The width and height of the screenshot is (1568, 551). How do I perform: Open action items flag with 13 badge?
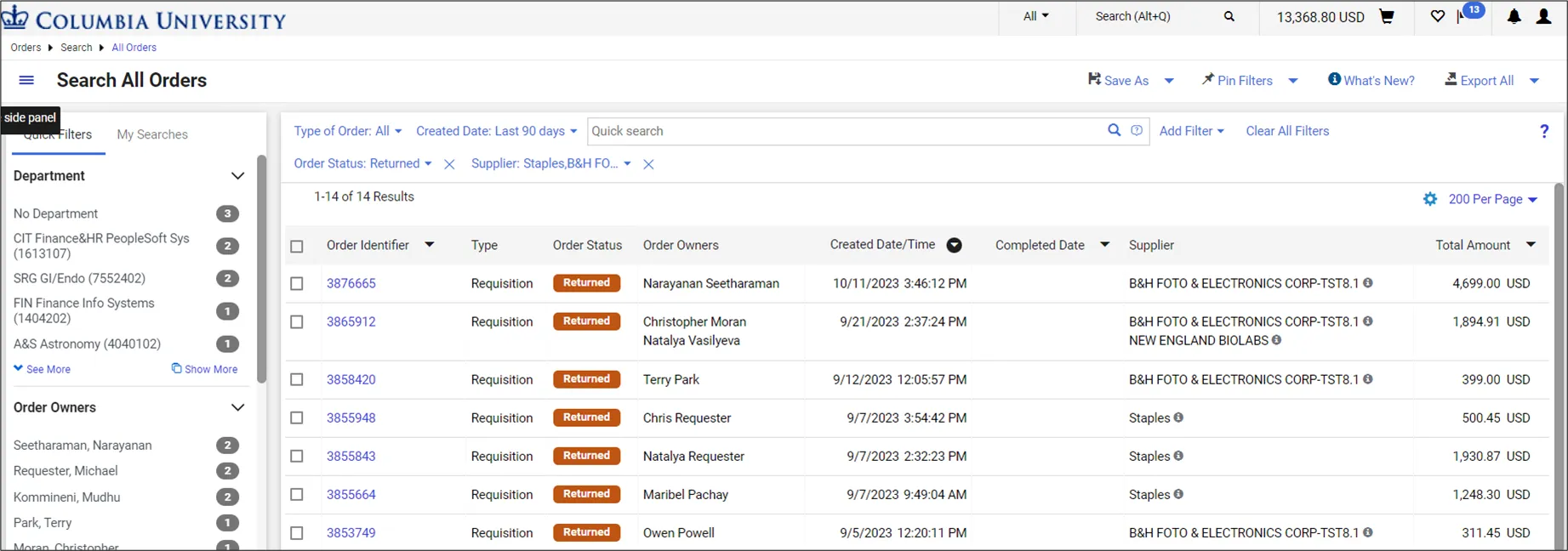[x=1470, y=14]
